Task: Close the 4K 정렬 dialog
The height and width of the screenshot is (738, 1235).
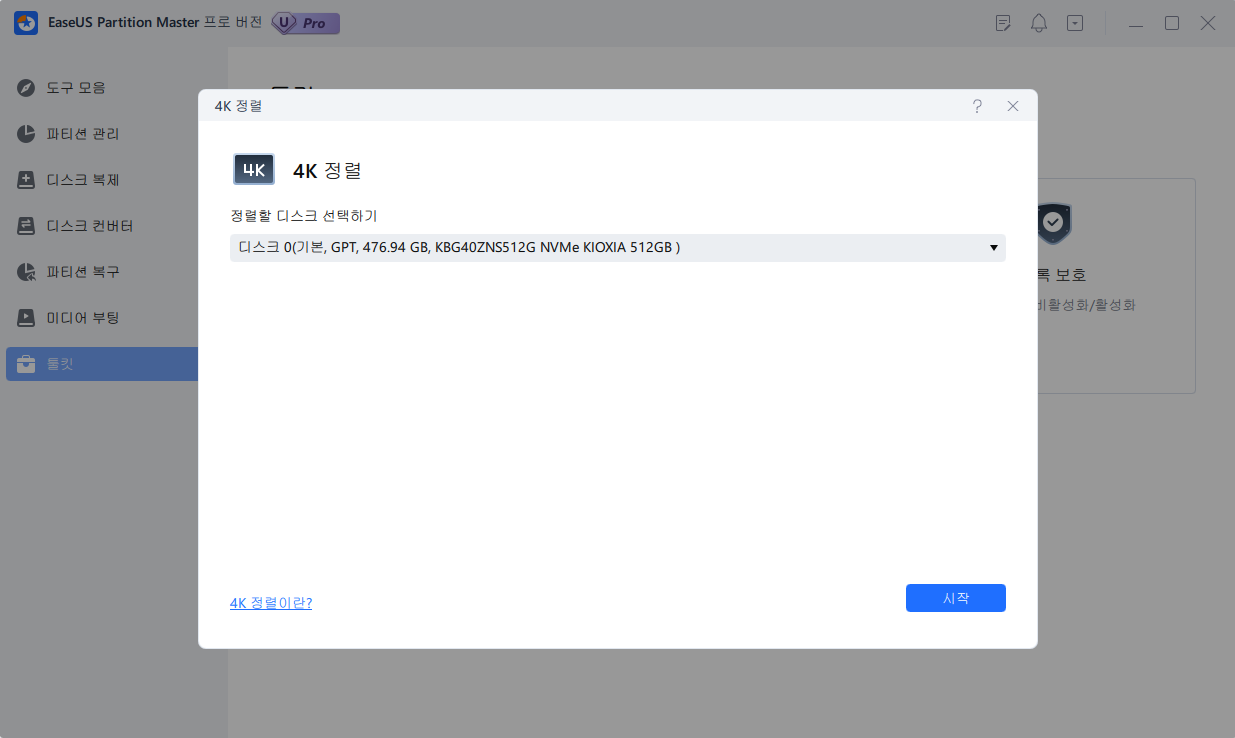Action: 1013,106
